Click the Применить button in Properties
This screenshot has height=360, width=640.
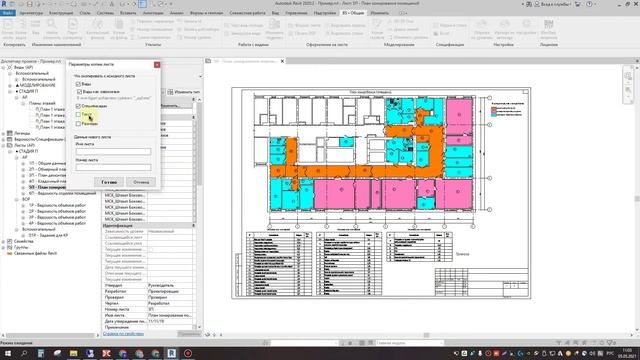point(189,333)
